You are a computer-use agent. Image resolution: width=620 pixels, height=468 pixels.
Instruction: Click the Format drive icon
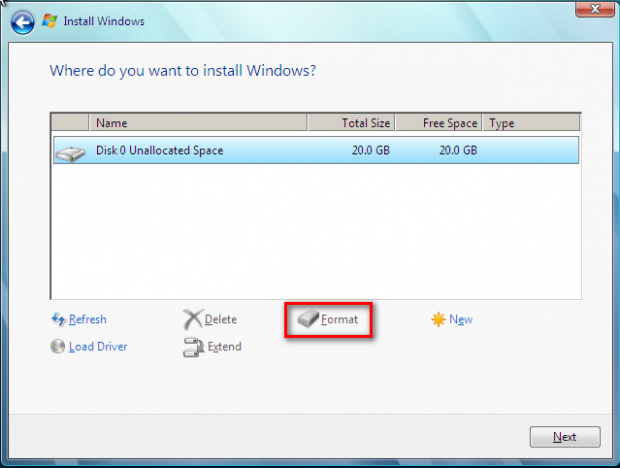308,319
